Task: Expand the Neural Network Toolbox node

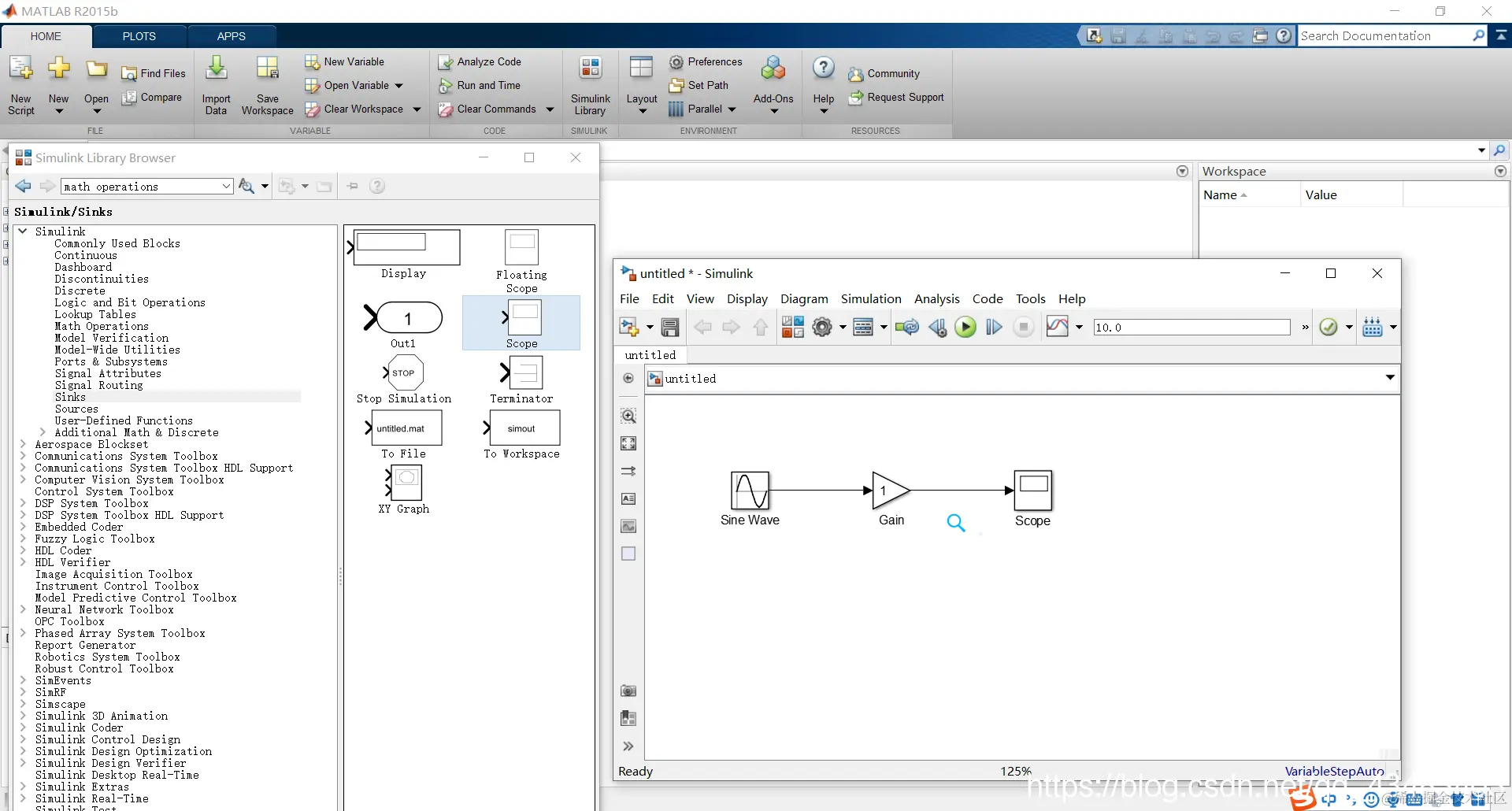Action: pos(23,609)
